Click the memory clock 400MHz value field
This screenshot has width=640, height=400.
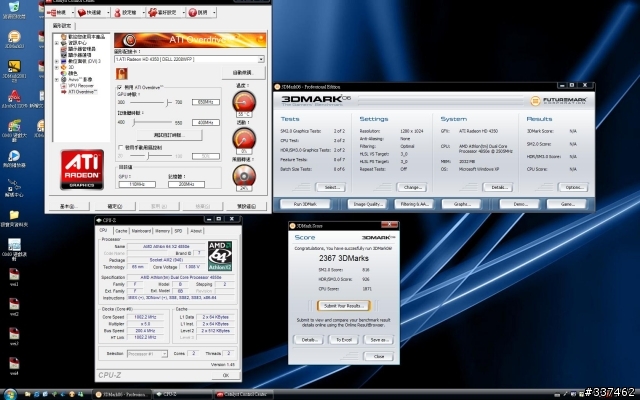coord(206,122)
